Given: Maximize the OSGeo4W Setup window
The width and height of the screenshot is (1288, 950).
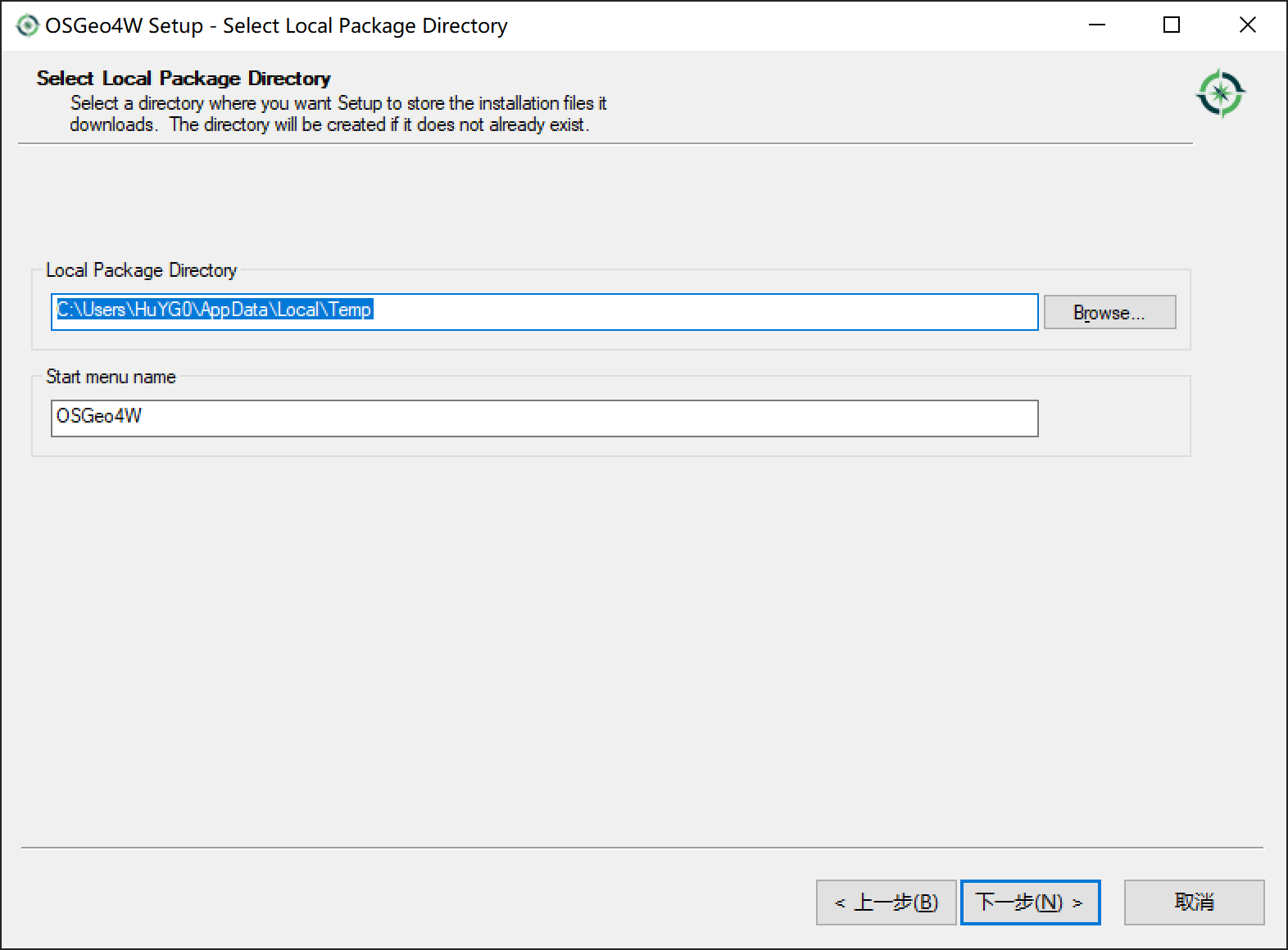Looking at the screenshot, I should 1172,25.
